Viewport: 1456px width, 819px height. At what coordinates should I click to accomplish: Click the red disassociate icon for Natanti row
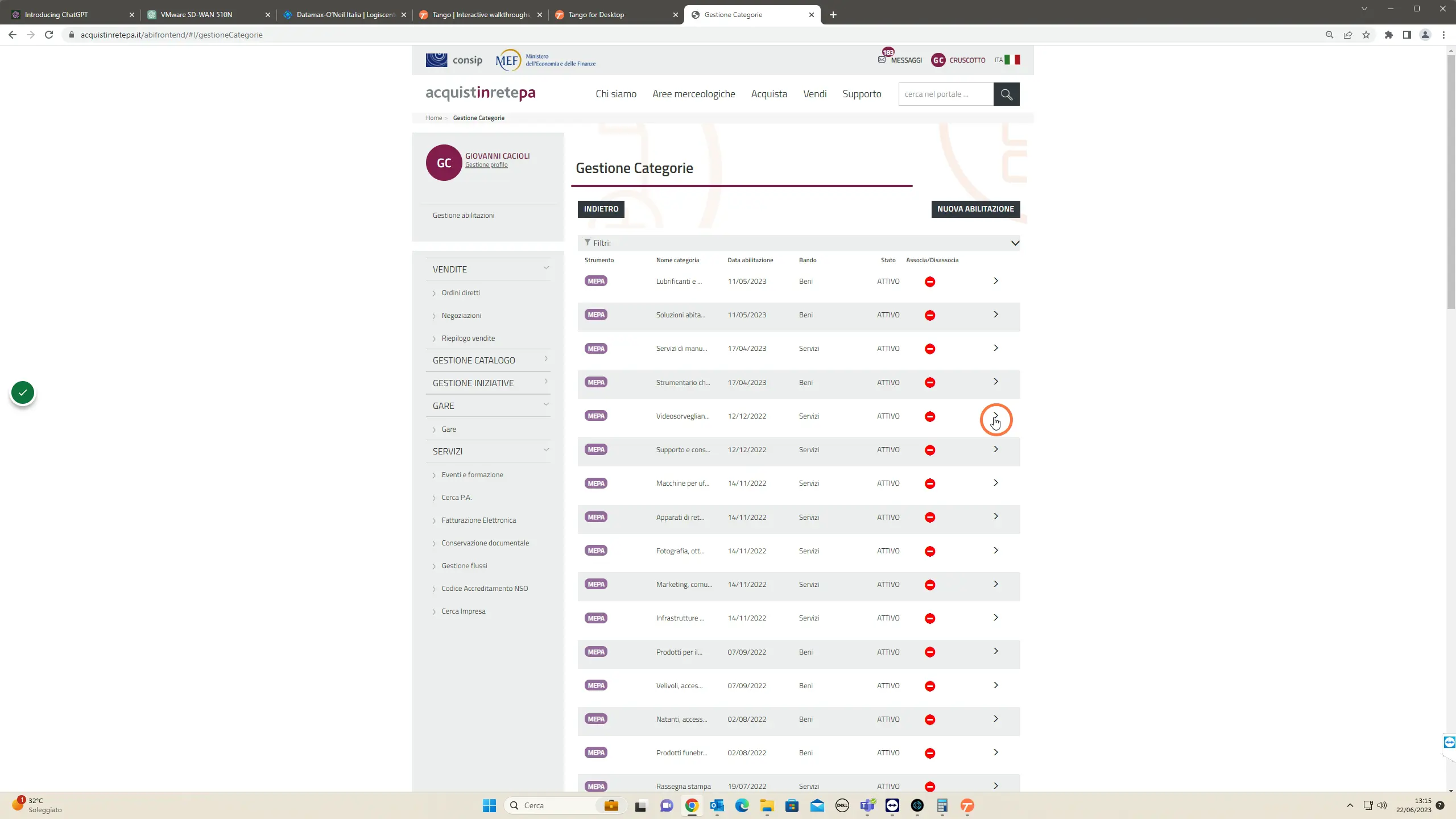930,719
